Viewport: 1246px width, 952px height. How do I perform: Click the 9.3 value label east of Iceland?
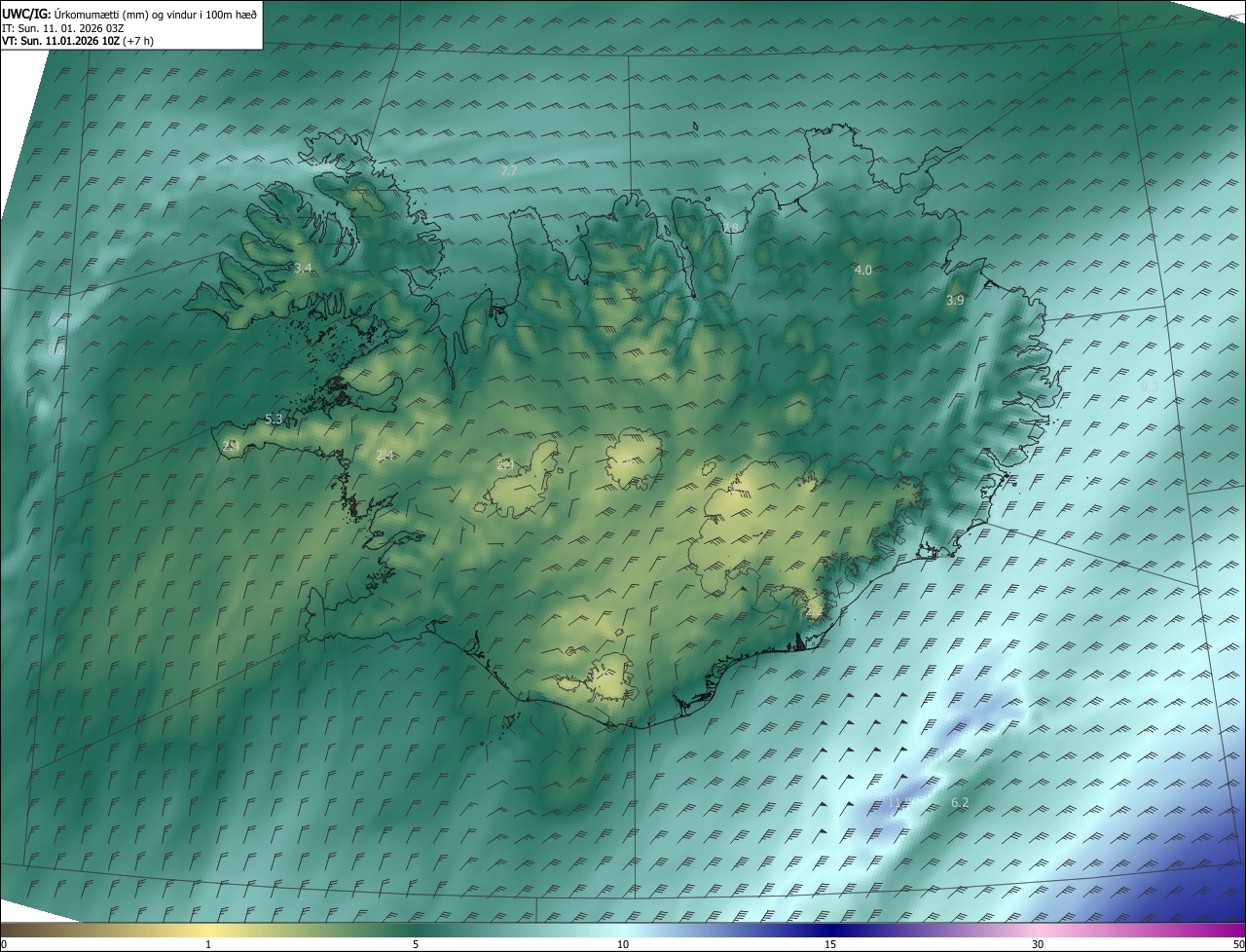point(1149,387)
